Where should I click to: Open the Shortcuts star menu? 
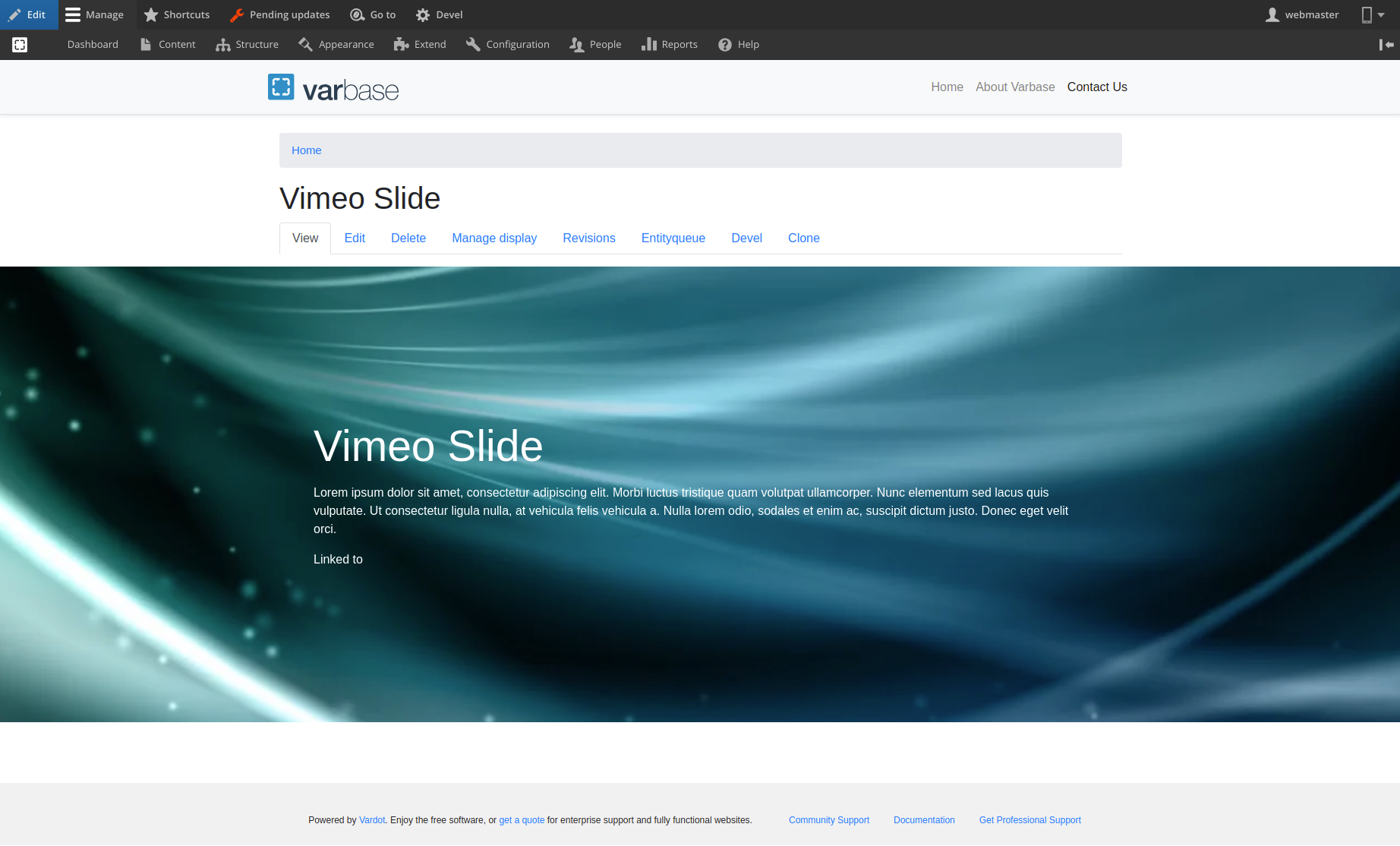click(x=151, y=14)
